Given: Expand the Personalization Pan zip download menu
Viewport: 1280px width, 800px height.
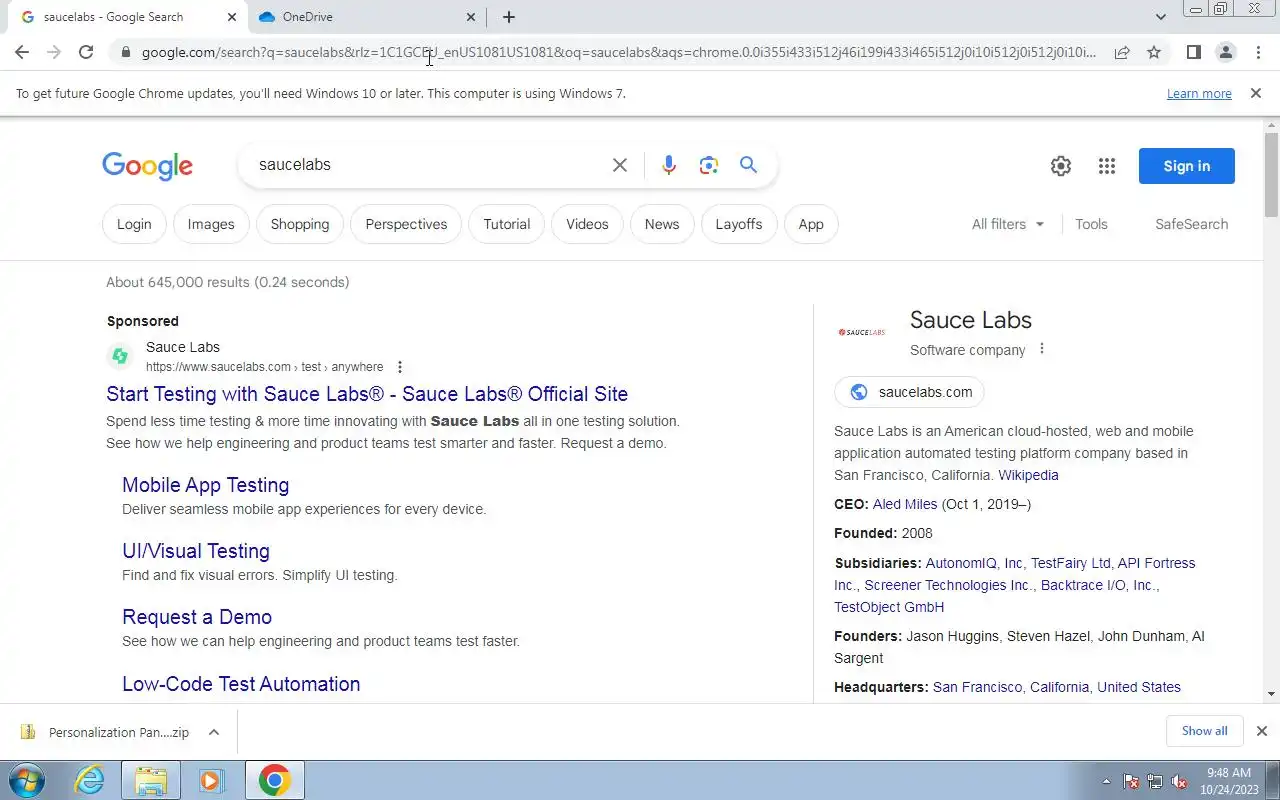Looking at the screenshot, I should pyautogui.click(x=214, y=732).
